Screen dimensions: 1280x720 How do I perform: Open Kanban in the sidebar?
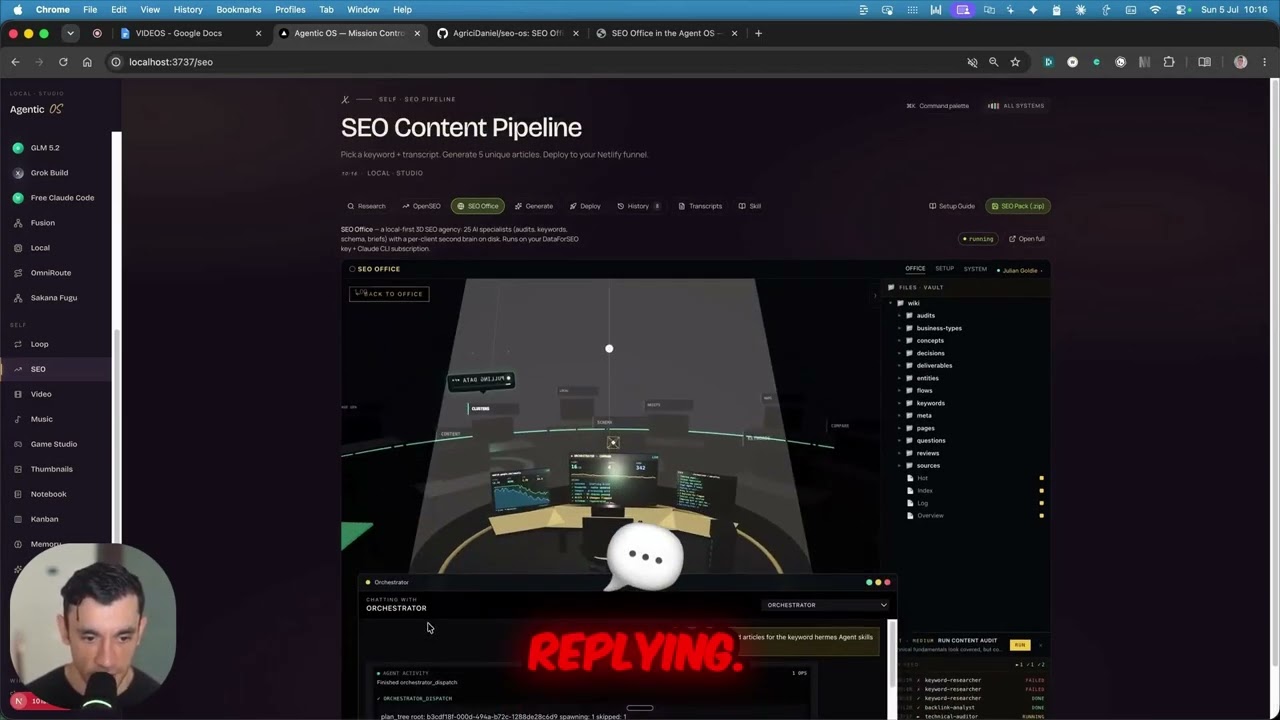pos(45,519)
